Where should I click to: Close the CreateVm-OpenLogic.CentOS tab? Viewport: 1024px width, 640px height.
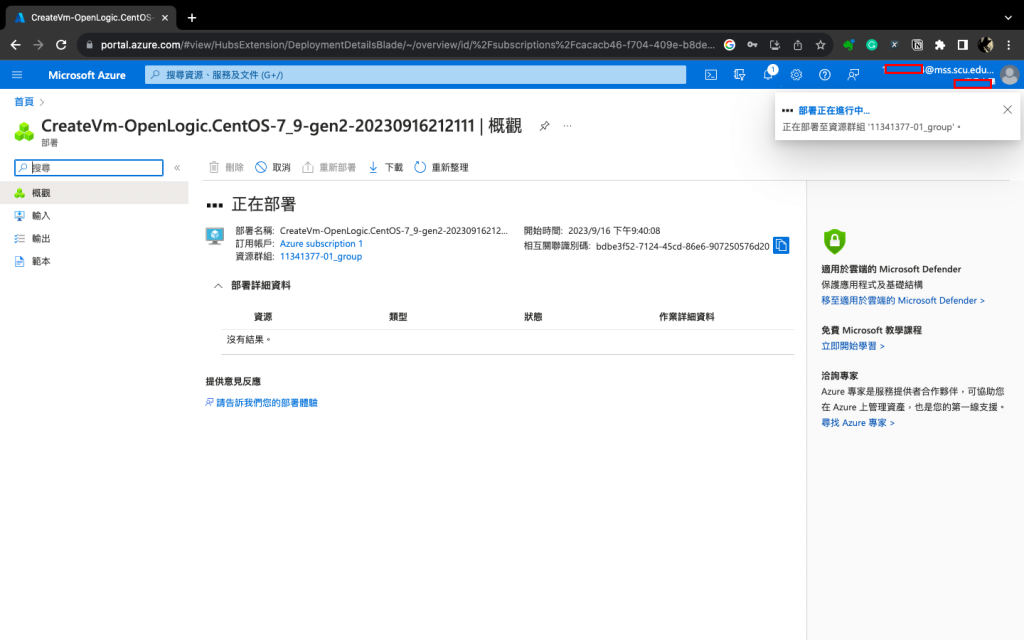pos(165,18)
